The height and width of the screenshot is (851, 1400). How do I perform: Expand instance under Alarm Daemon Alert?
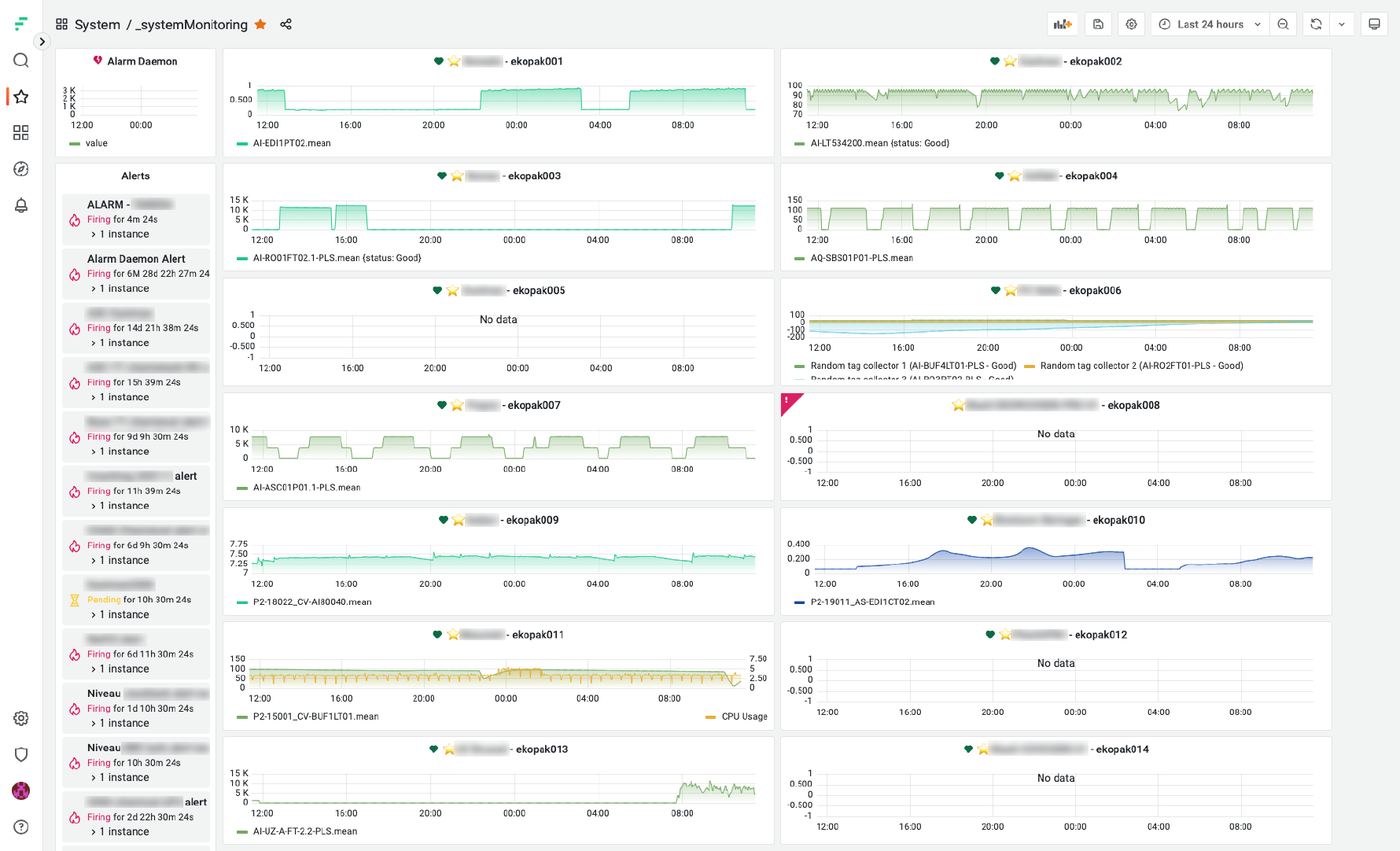coord(120,289)
